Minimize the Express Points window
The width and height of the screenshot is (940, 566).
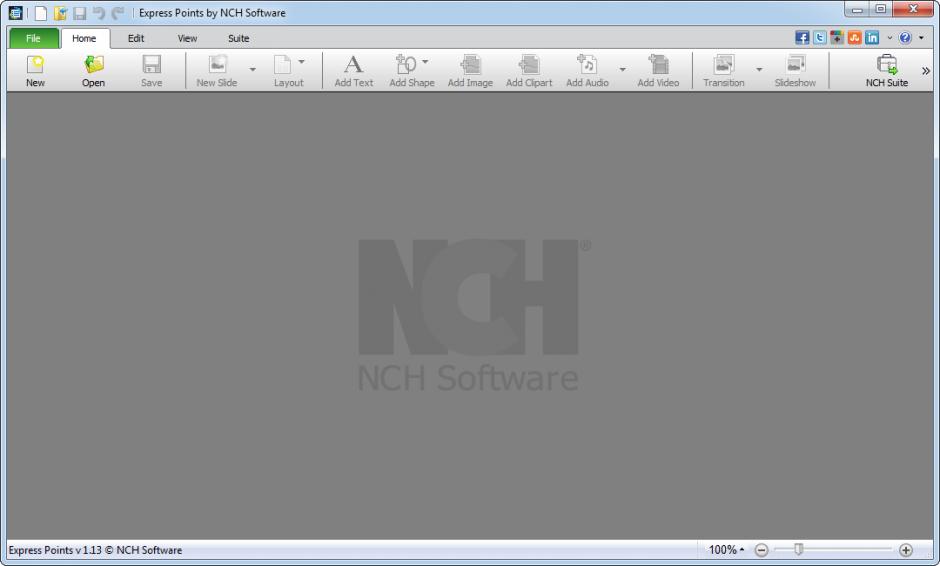857,9
